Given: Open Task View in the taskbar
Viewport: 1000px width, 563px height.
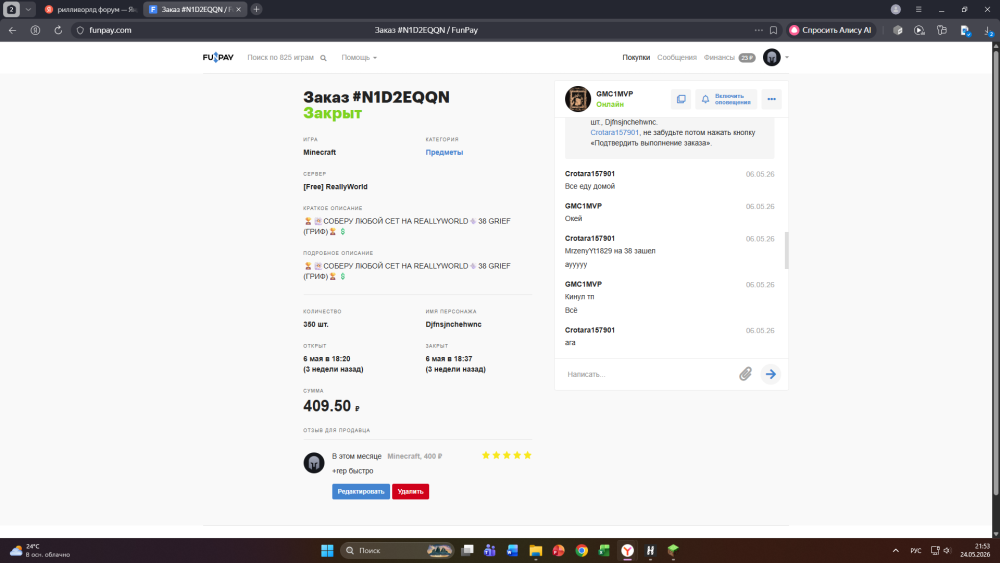Looking at the screenshot, I should 467,550.
